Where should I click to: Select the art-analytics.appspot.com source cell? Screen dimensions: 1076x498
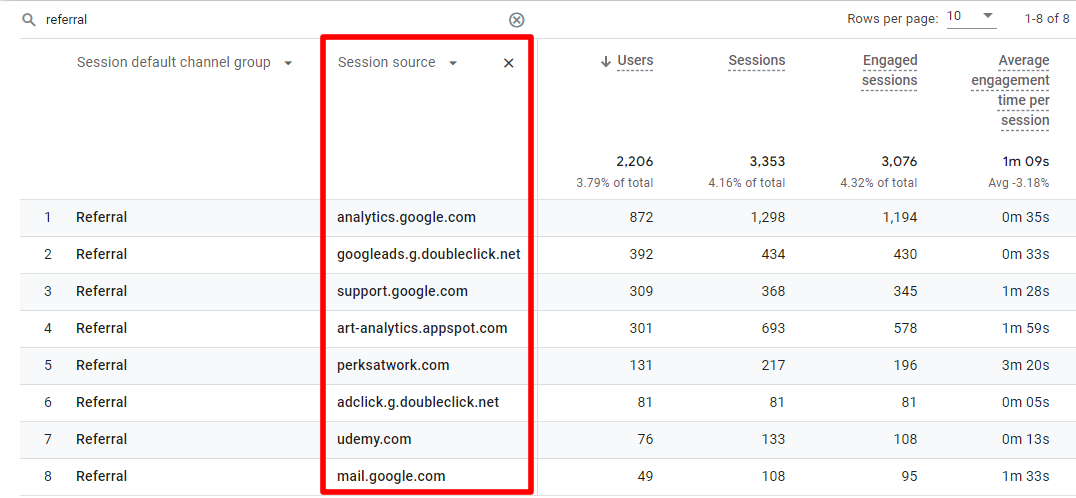point(422,329)
